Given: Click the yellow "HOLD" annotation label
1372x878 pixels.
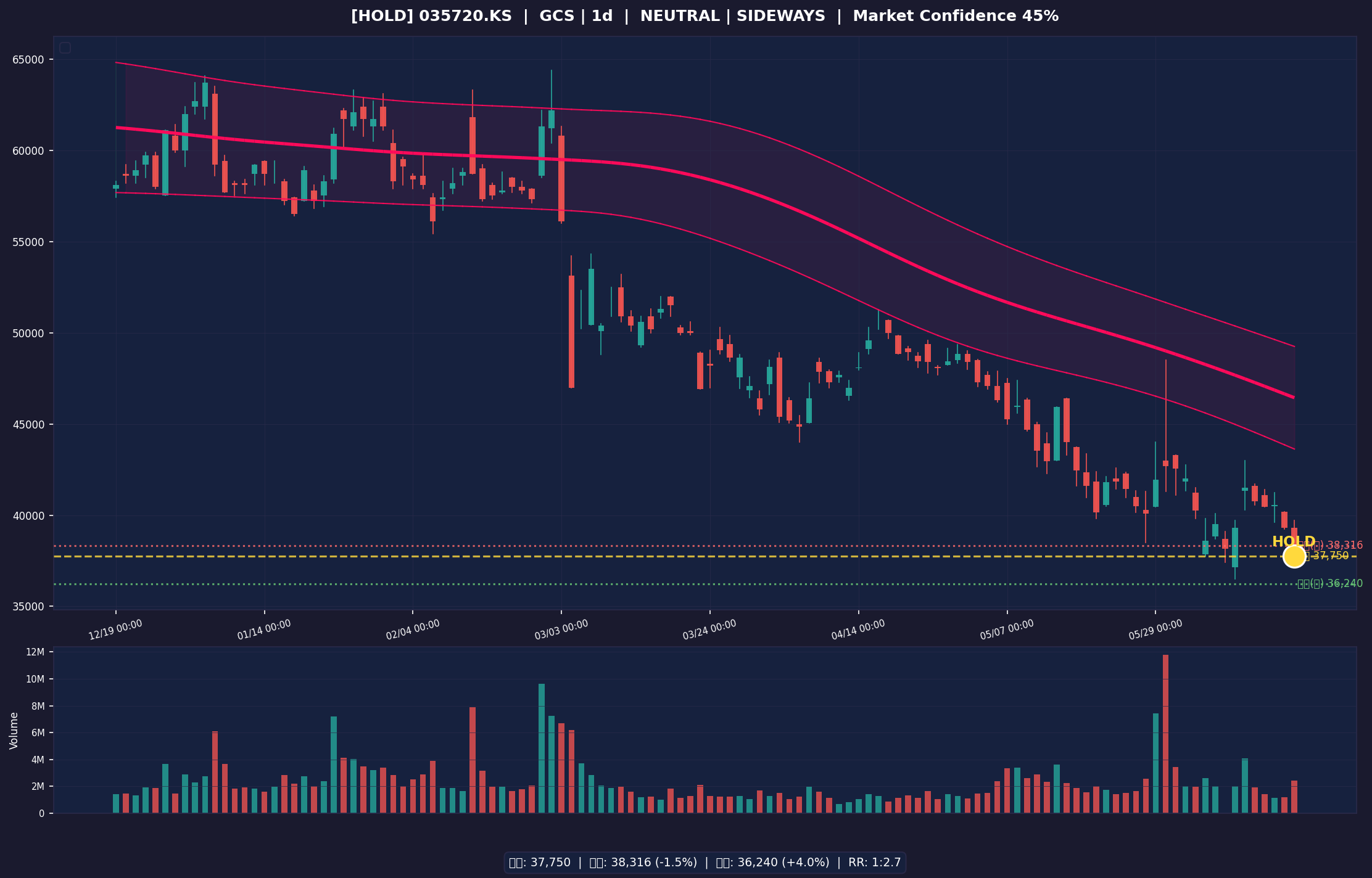Looking at the screenshot, I should click(1294, 542).
